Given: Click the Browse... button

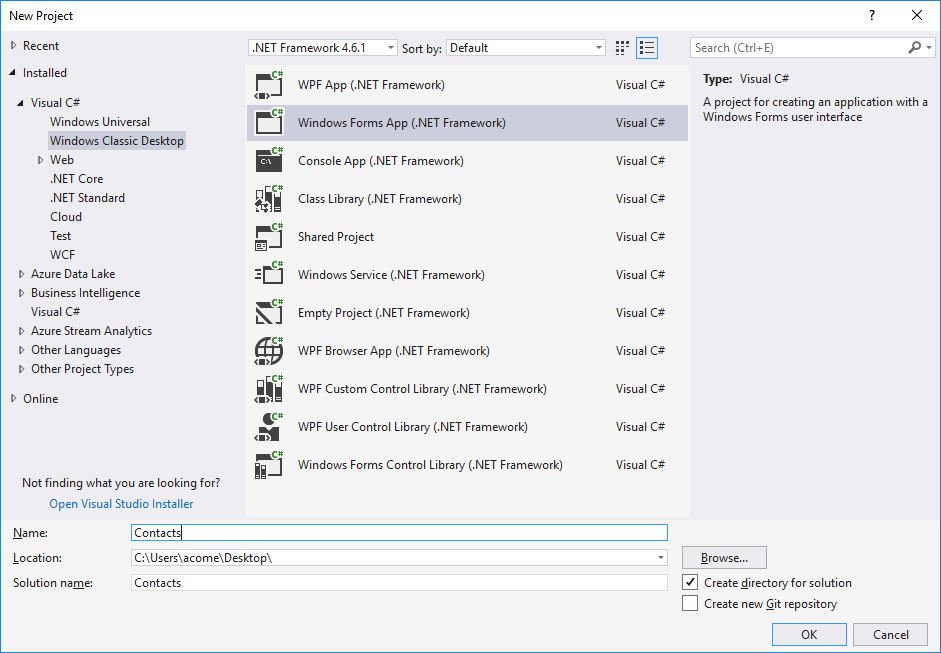Looking at the screenshot, I should point(724,558).
